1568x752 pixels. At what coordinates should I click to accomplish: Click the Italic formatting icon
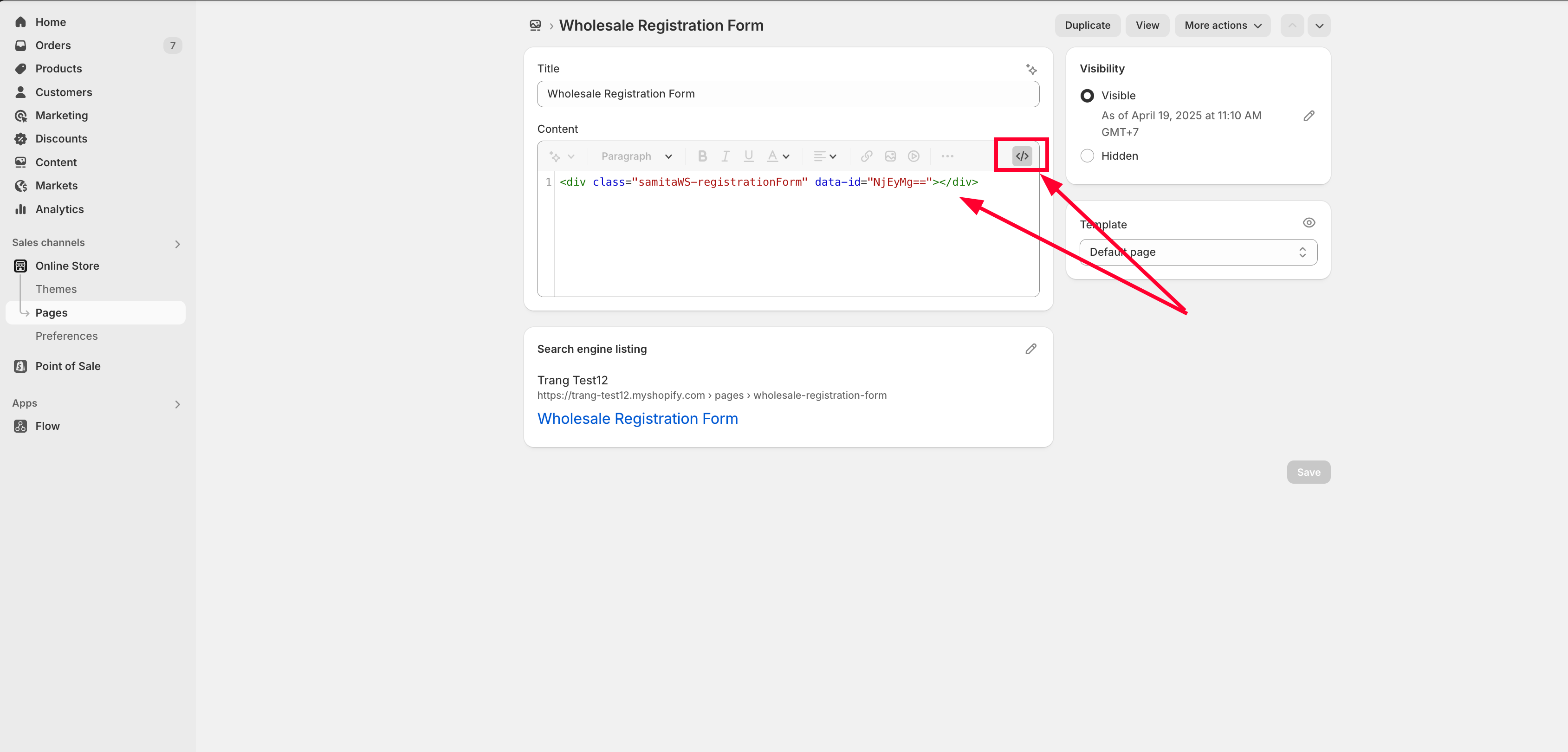(725, 156)
